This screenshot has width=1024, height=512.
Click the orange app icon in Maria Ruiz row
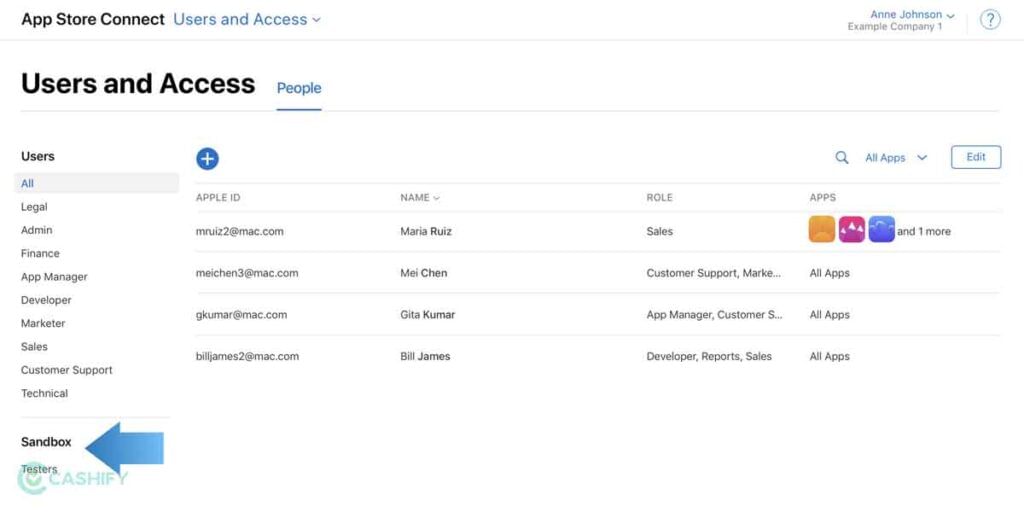point(822,229)
